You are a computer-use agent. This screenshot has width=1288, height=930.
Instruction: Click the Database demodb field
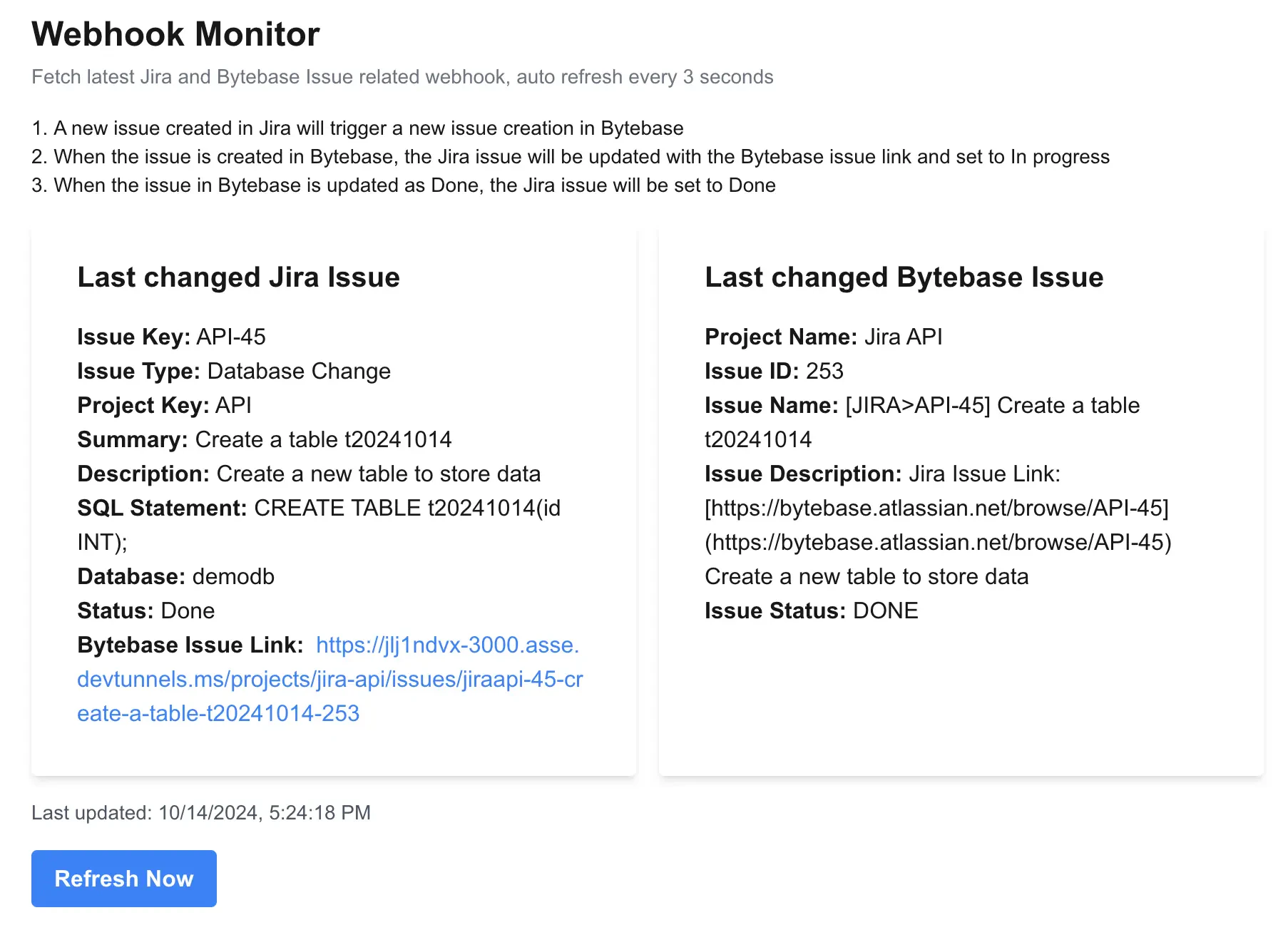pyautogui.click(x=175, y=576)
